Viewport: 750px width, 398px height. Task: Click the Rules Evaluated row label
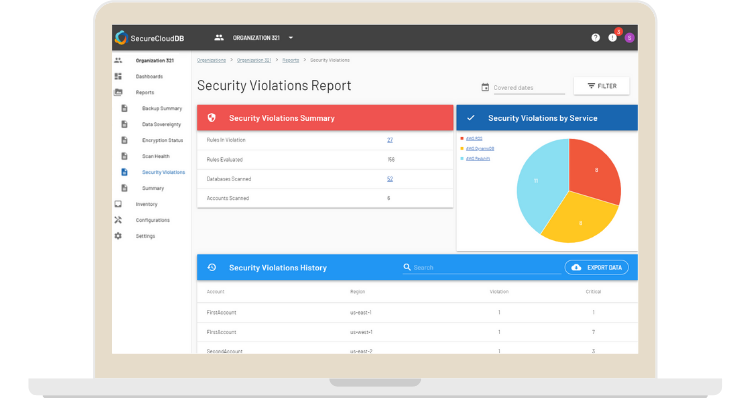[225, 159]
